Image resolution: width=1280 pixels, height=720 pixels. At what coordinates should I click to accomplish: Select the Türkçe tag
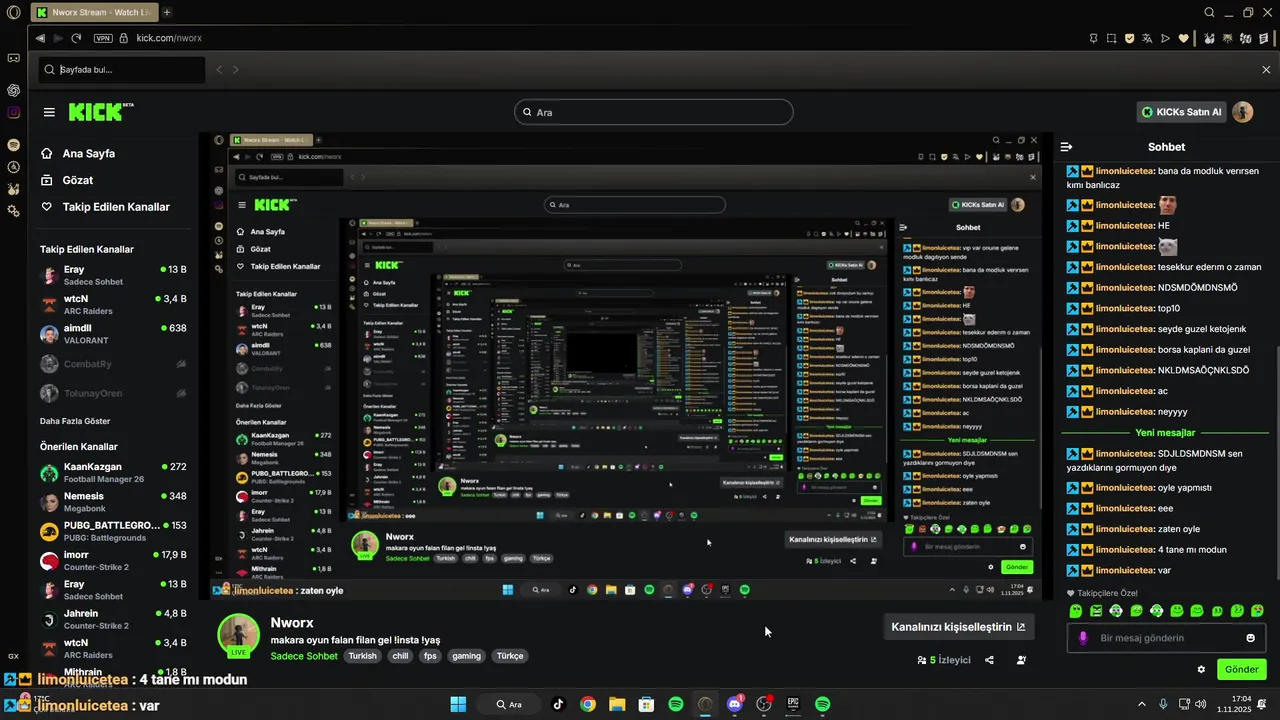(510, 656)
